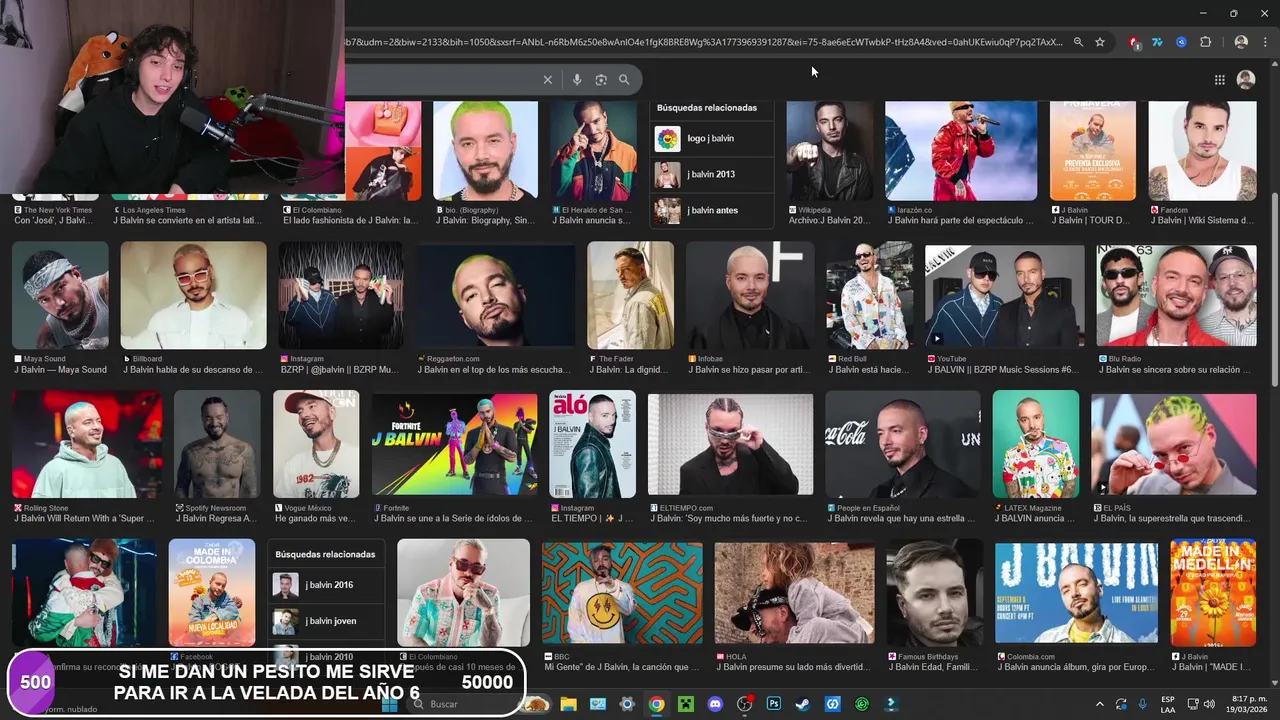Open Photoshop from the taskbar
1280x720 pixels.
point(773,704)
